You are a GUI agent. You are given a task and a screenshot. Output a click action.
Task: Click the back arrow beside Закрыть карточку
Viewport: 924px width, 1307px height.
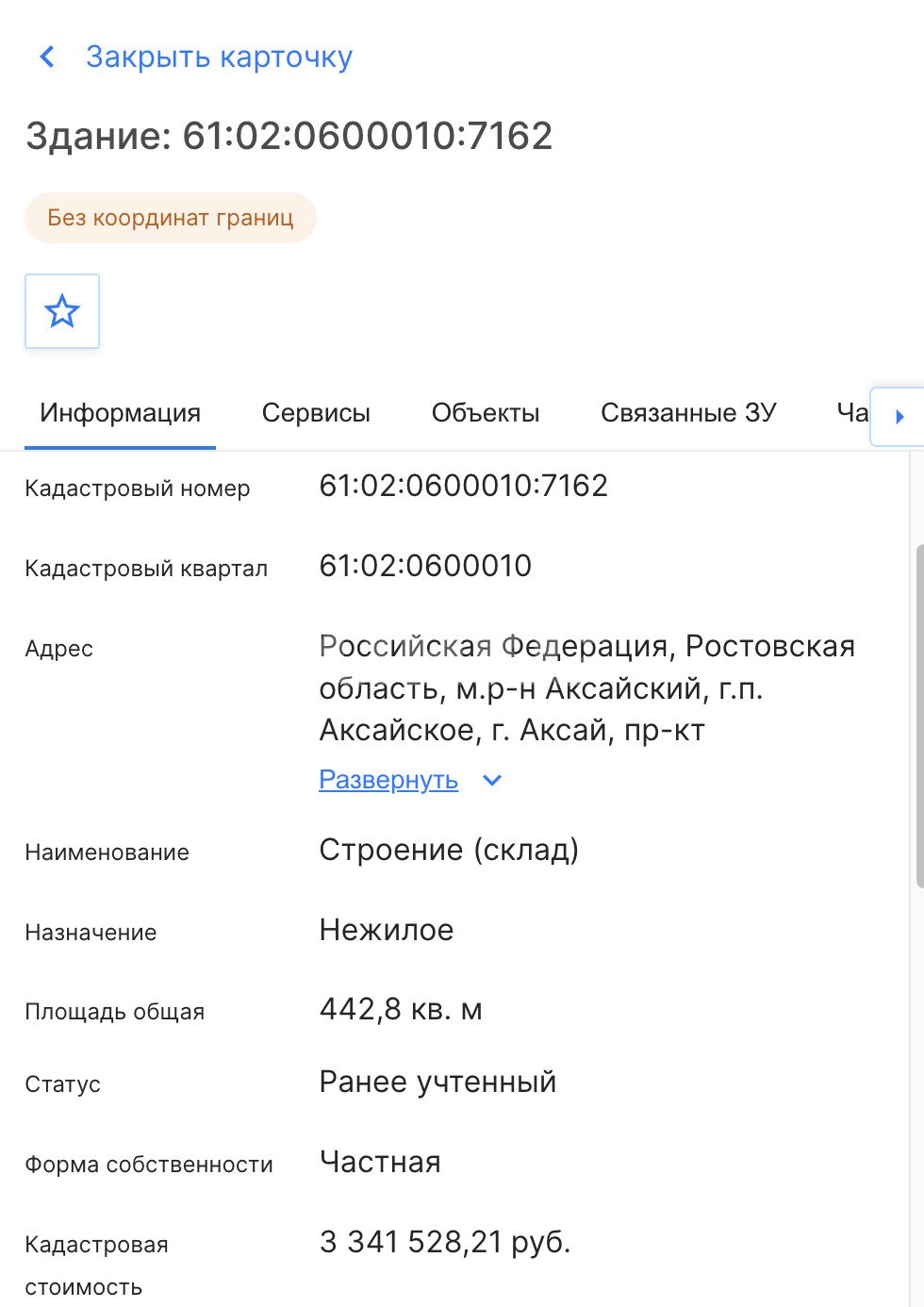47,58
